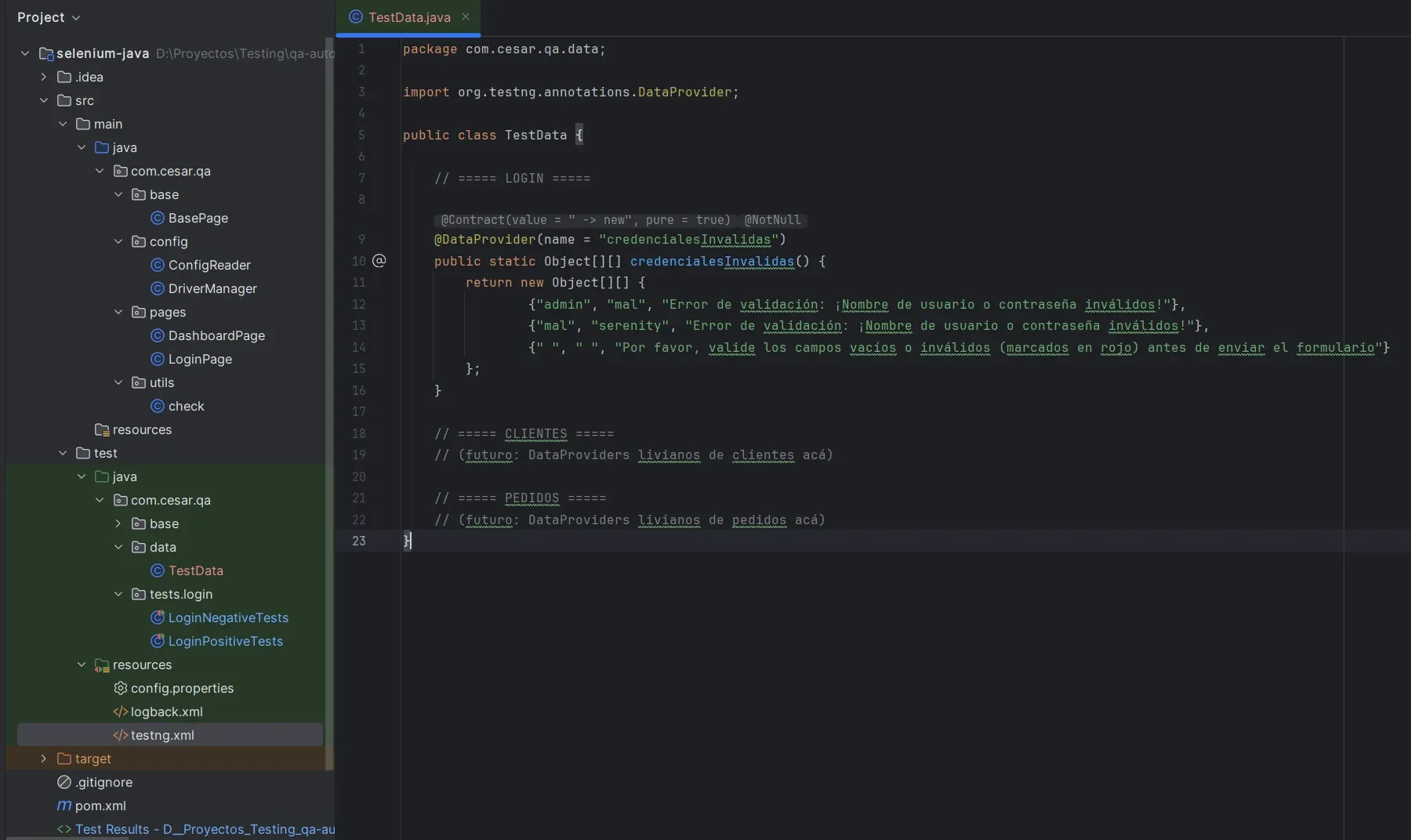Click the gear icon beside config.properties
Viewport: 1411px width, 840px height.
[x=122, y=689]
